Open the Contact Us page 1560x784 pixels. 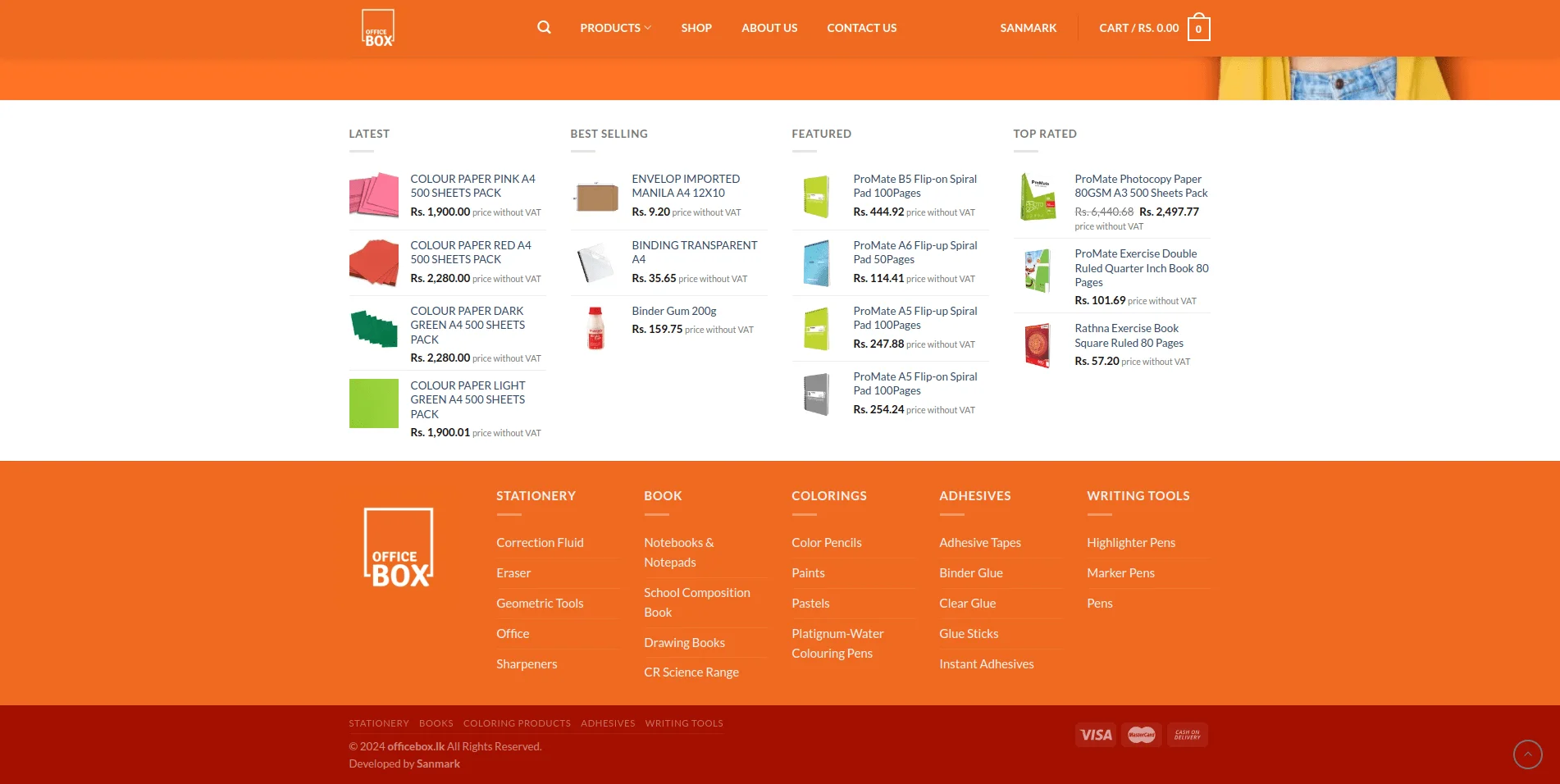861,28
